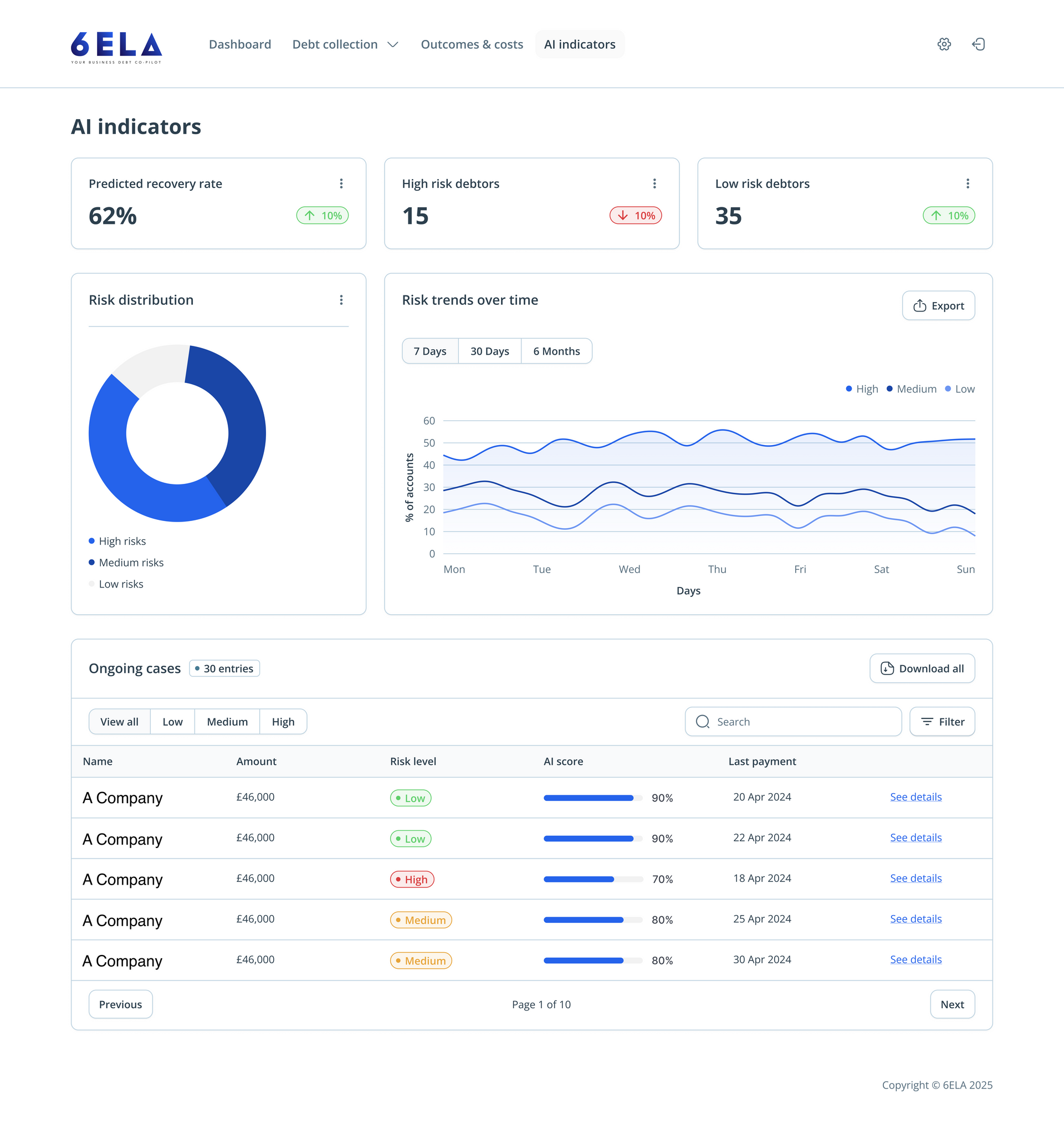Open options menu on Predicted recovery rate card
Image resolution: width=1064 pixels, height=1139 pixels.
coord(341,183)
